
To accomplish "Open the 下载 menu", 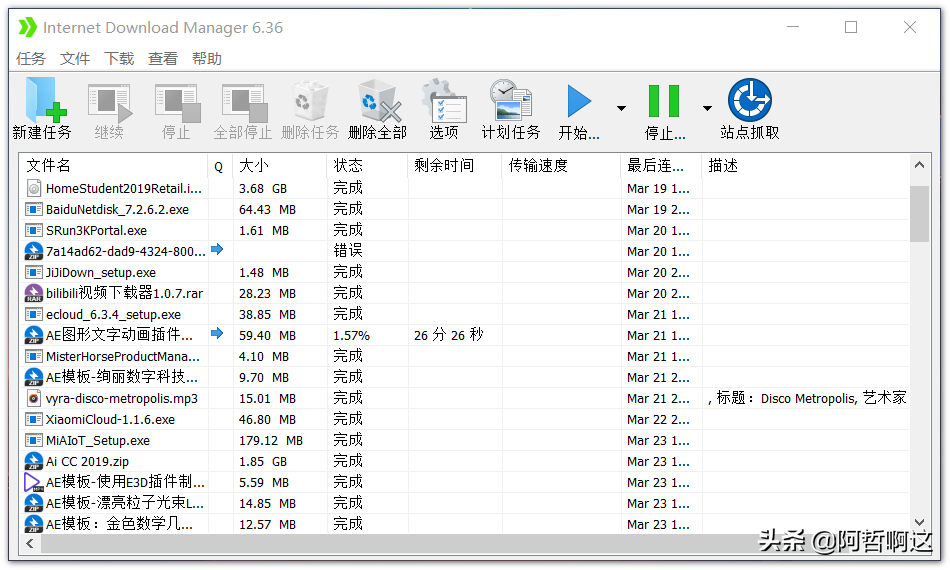I will tap(119, 59).
